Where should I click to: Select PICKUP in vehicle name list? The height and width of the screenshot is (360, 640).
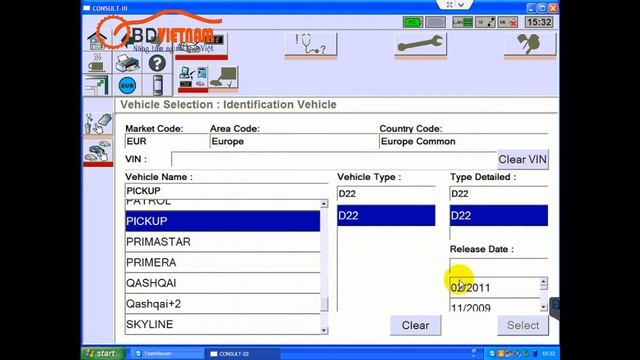(222, 221)
